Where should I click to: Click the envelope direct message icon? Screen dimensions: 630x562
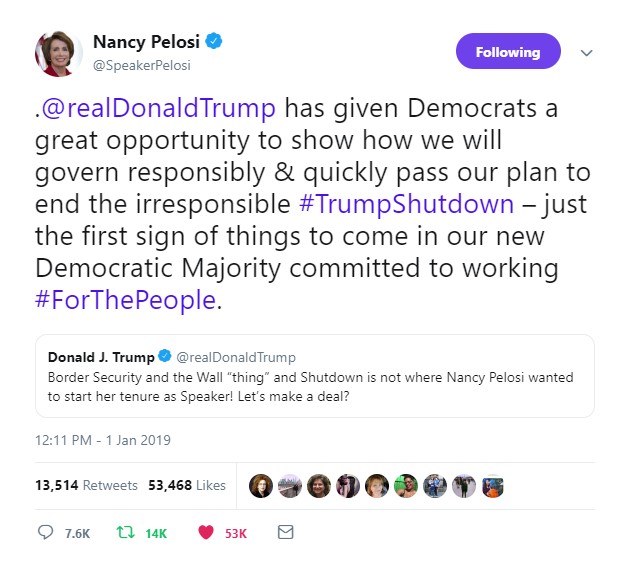(285, 533)
